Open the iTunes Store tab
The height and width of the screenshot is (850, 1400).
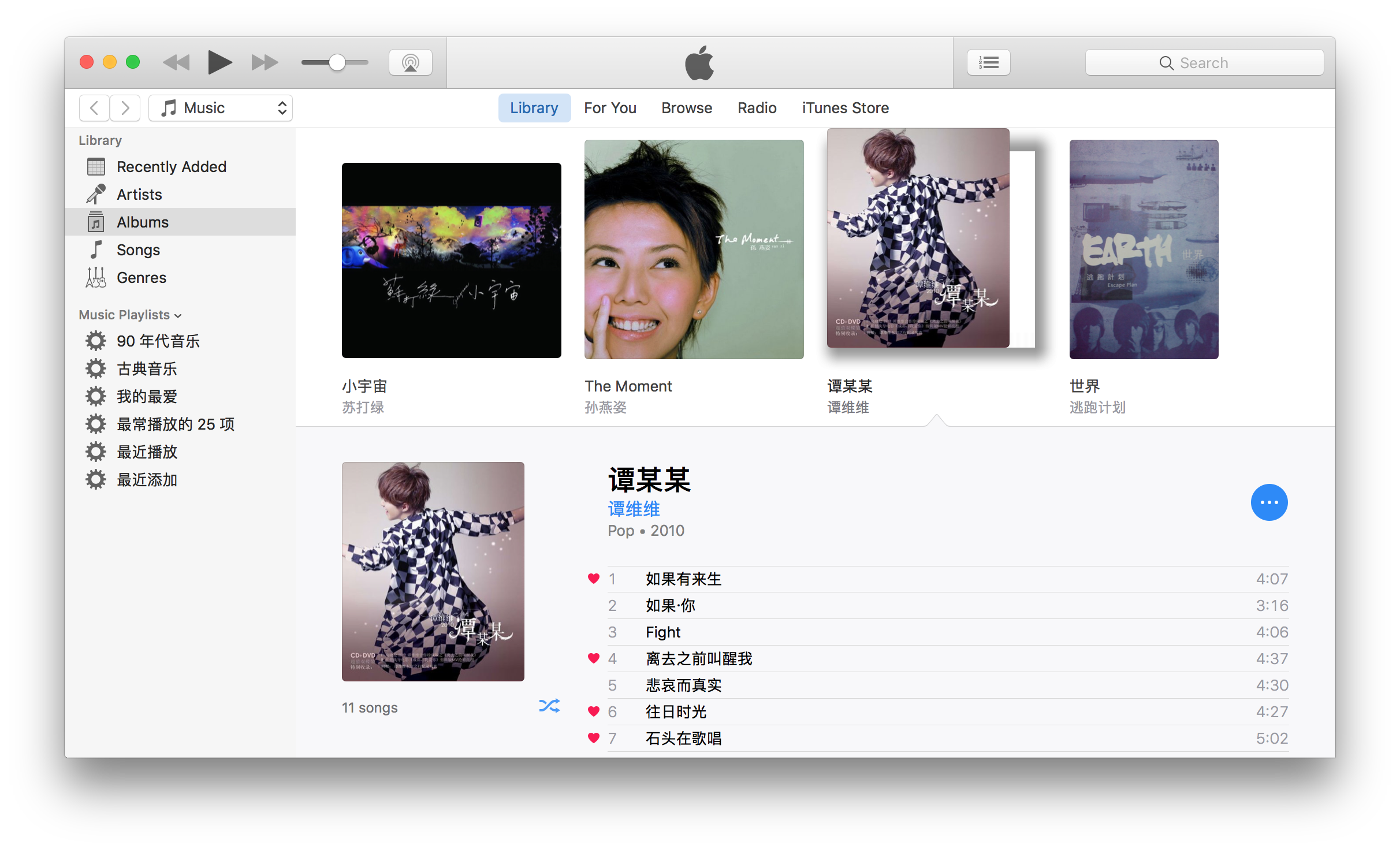(x=845, y=108)
